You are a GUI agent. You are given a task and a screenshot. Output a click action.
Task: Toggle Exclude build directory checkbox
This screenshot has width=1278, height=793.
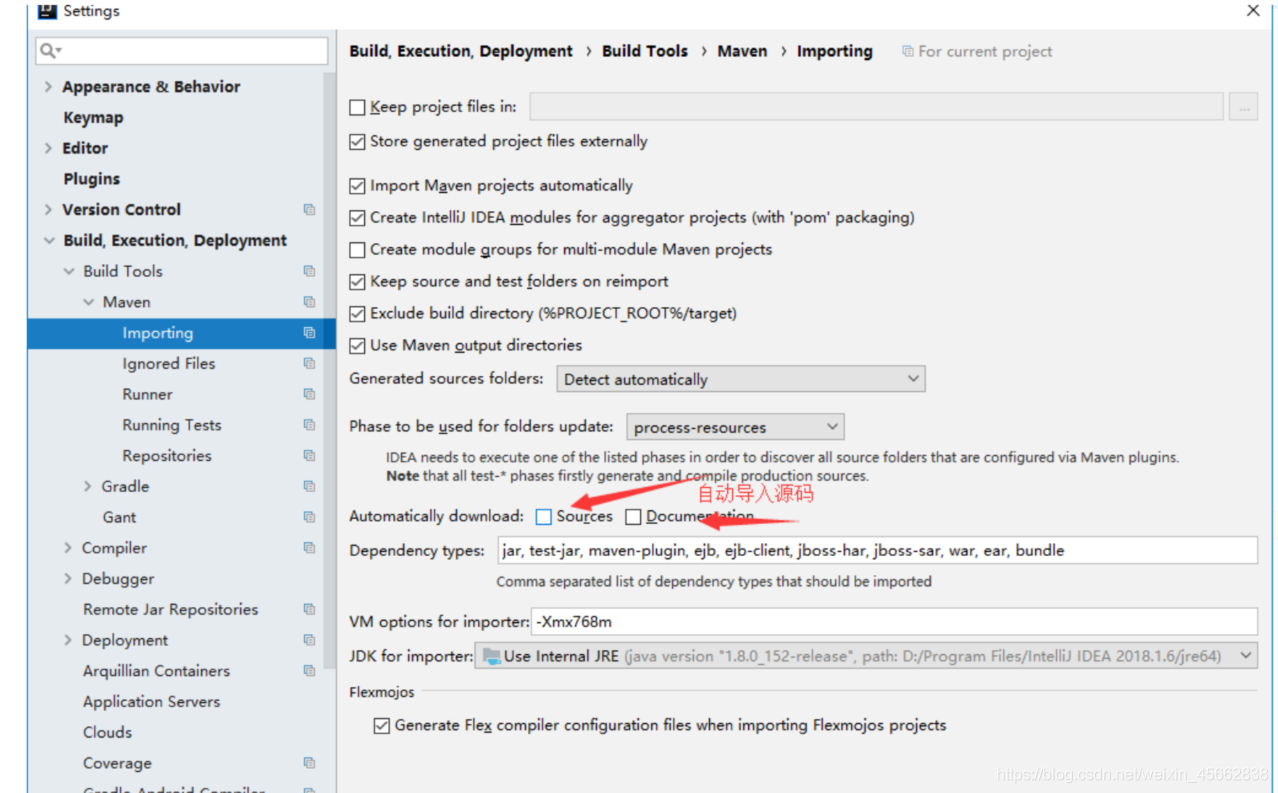357,314
